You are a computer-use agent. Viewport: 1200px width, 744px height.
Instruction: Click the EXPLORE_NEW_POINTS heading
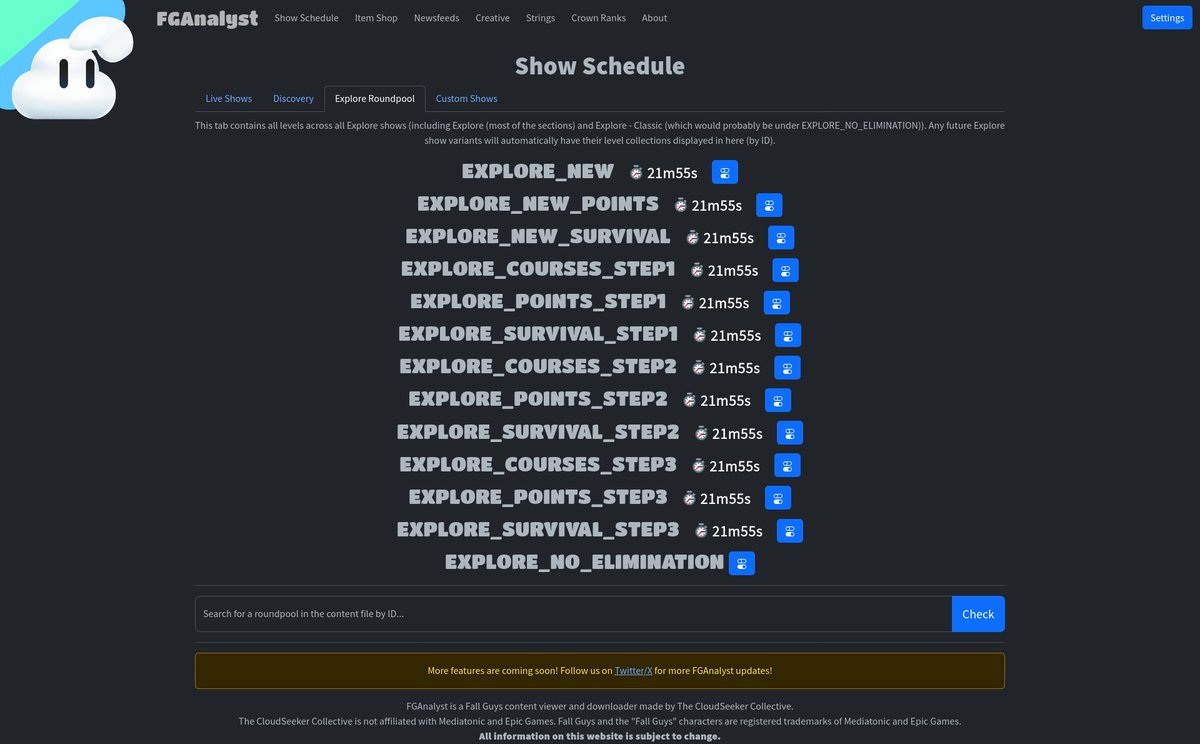coord(538,204)
